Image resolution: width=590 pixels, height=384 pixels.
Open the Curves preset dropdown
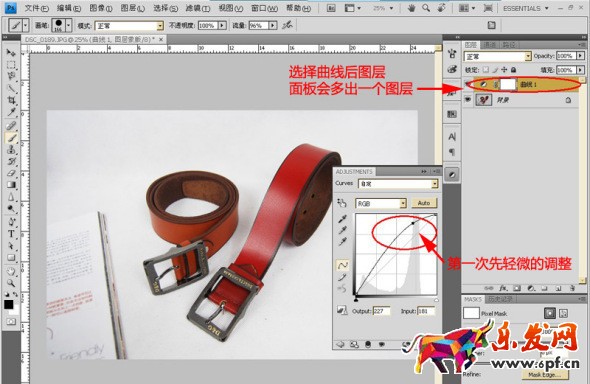pyautogui.click(x=435, y=184)
